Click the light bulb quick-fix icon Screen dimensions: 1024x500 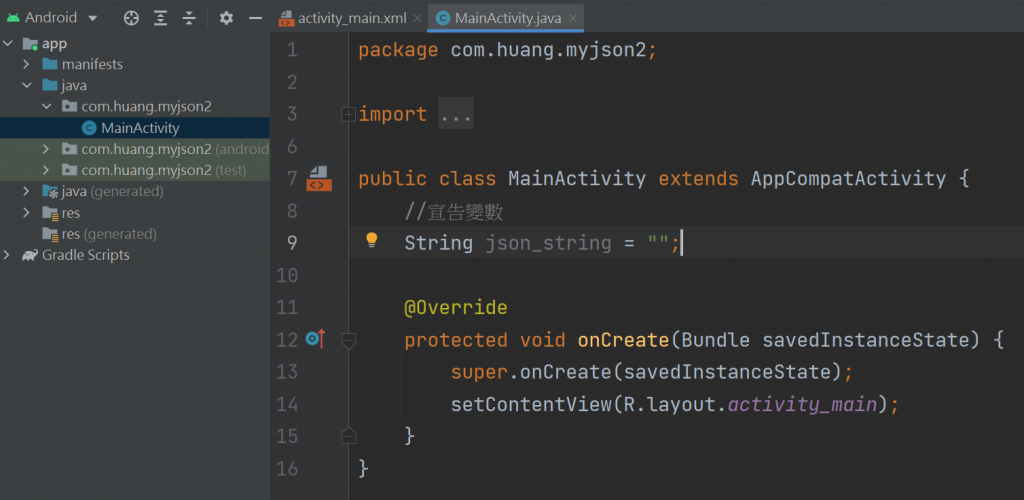point(372,241)
